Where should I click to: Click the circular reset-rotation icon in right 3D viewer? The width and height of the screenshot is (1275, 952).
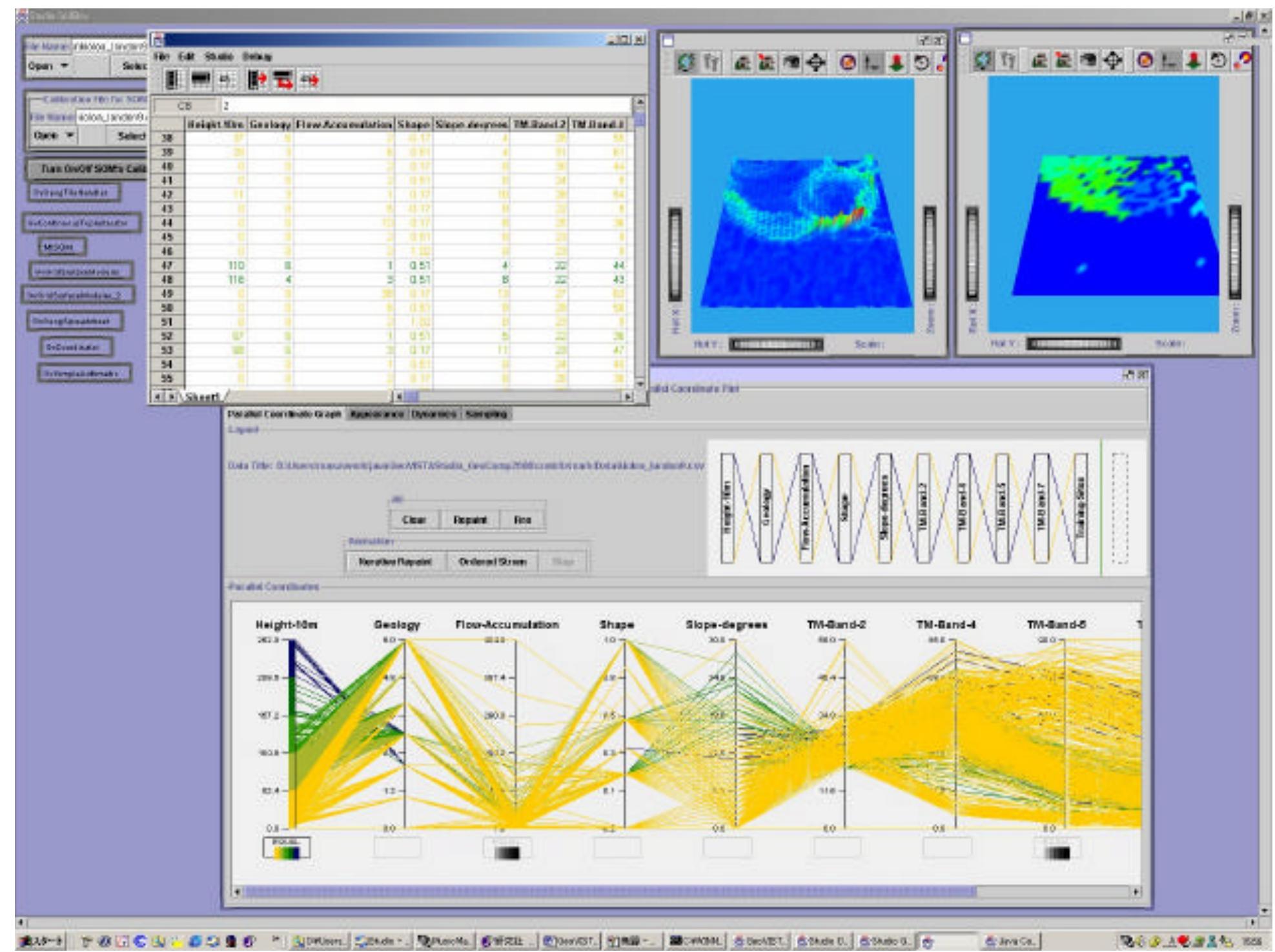tap(1218, 61)
